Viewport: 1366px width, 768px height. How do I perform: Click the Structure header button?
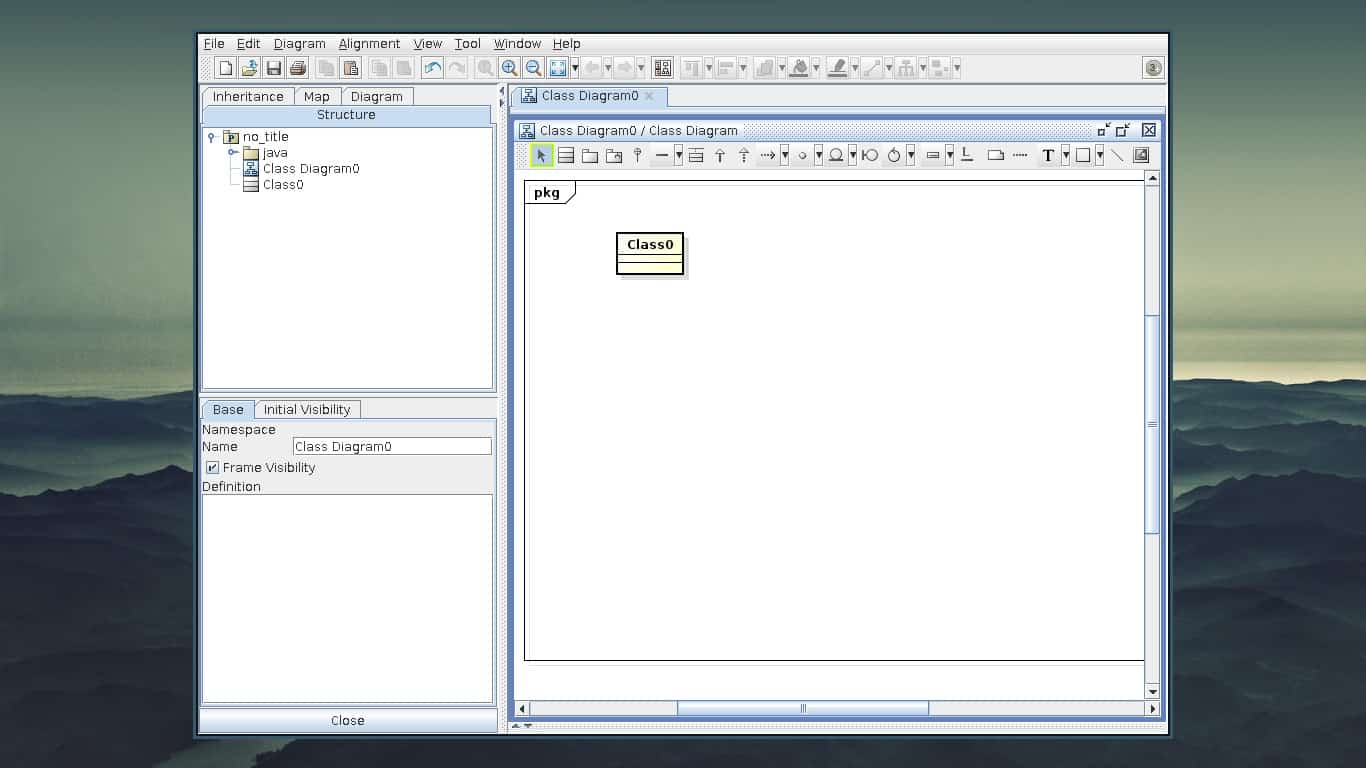[x=346, y=115]
